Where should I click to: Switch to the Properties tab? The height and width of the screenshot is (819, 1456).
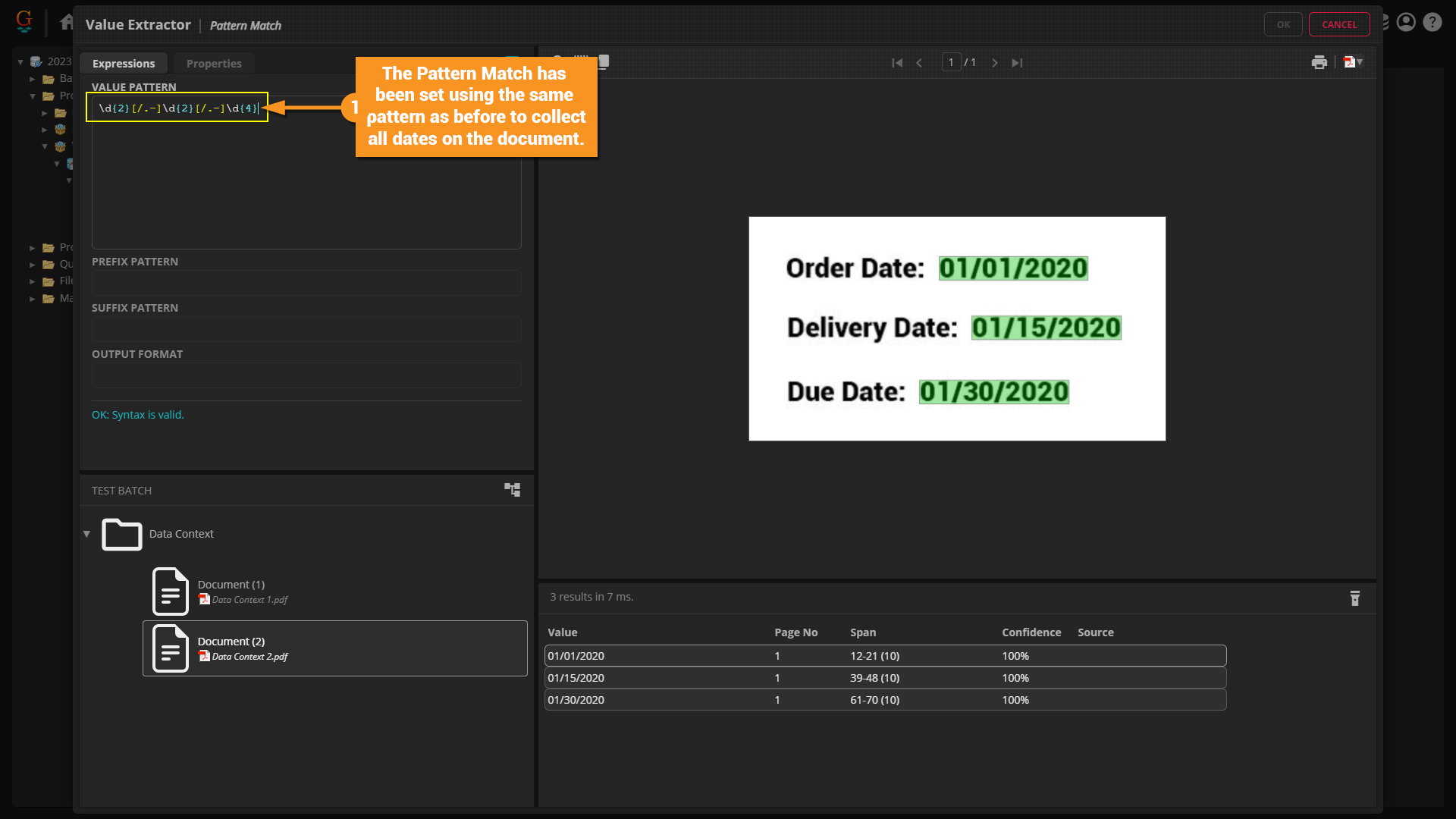pyautogui.click(x=214, y=64)
